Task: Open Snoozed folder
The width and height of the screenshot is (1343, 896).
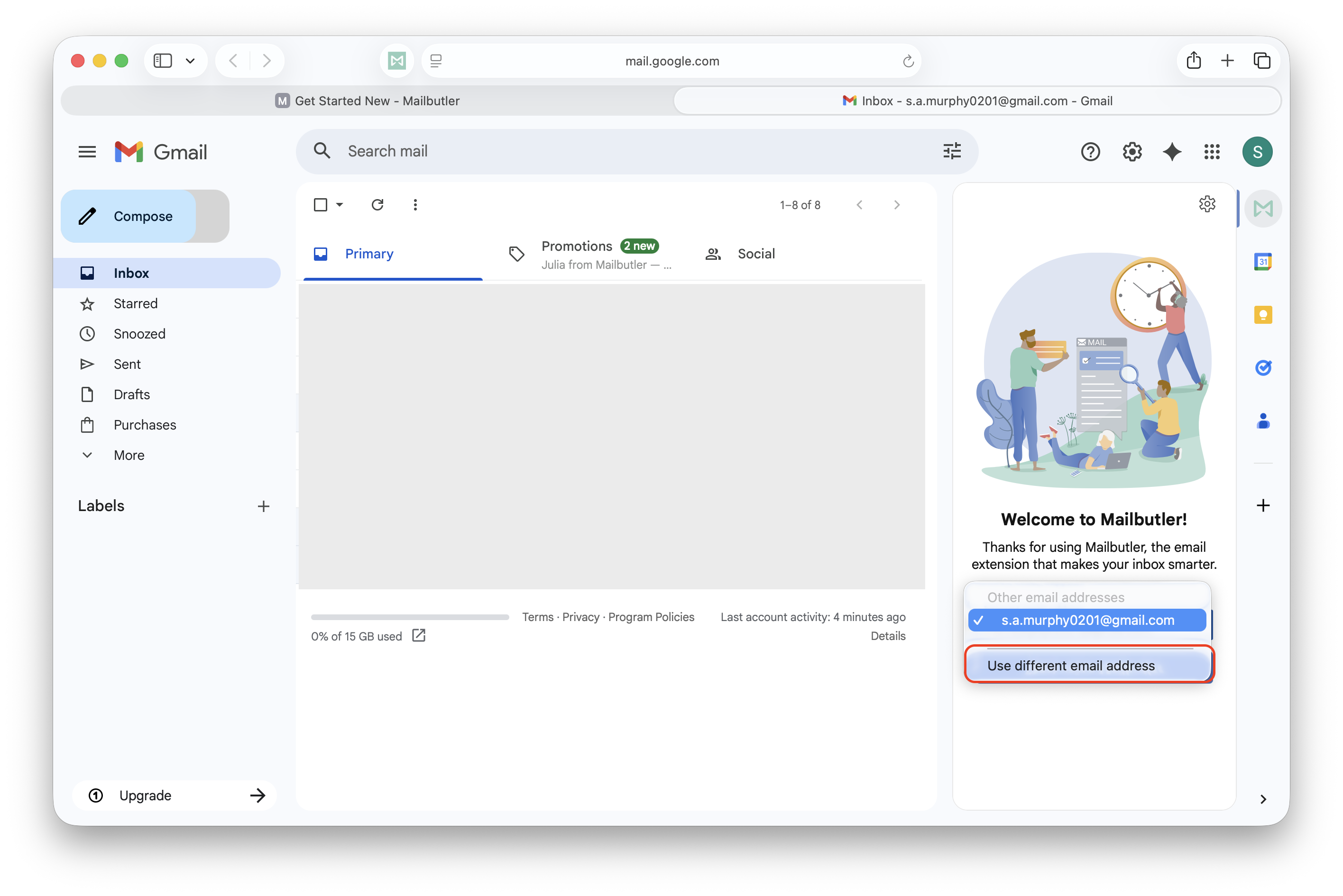Action: 167,334
